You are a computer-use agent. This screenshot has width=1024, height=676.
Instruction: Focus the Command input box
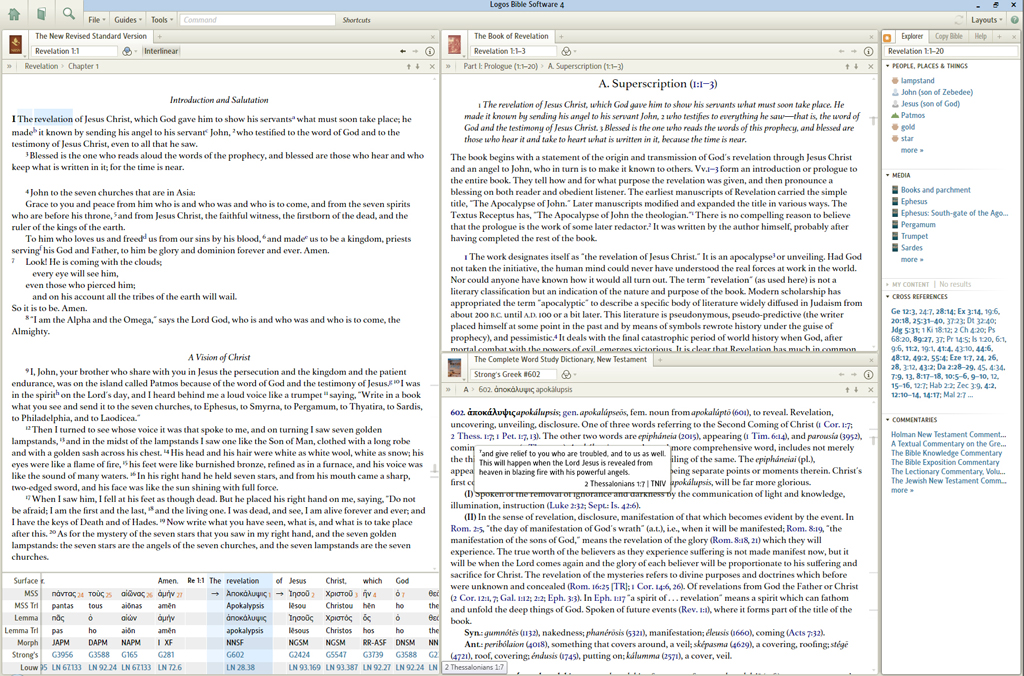tap(257, 20)
